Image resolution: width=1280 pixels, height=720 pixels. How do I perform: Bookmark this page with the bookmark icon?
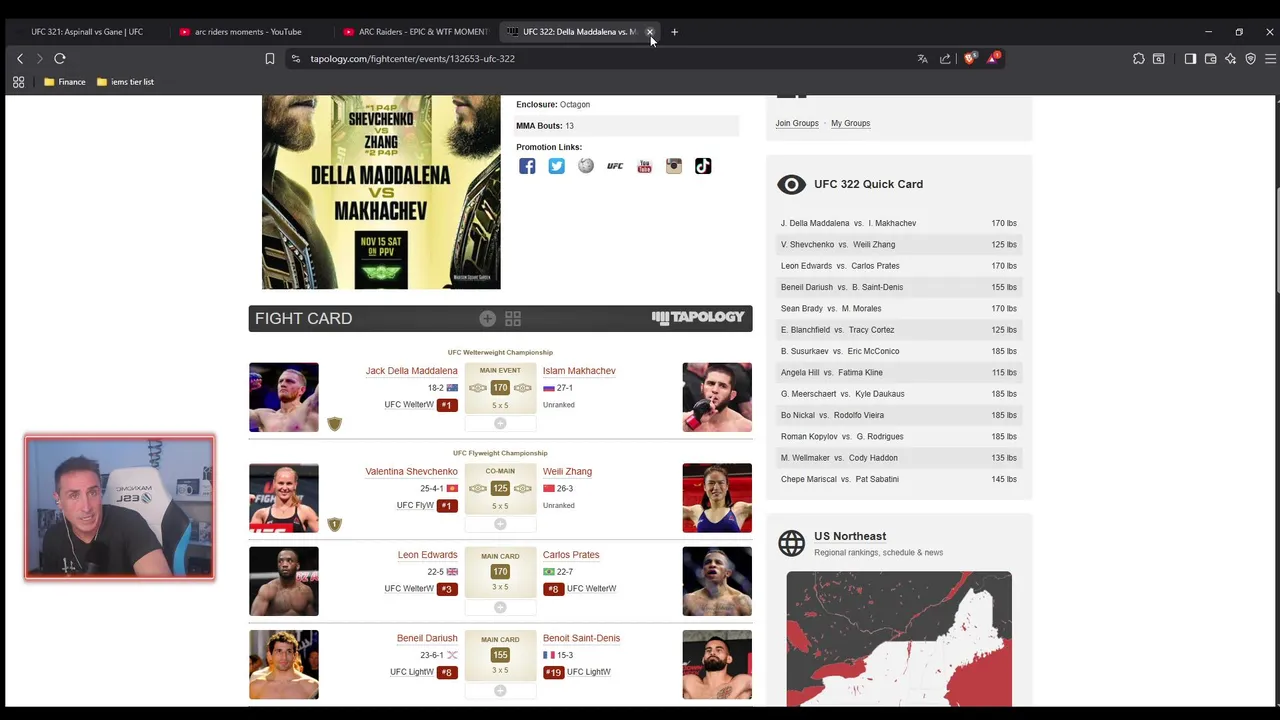pos(270,59)
